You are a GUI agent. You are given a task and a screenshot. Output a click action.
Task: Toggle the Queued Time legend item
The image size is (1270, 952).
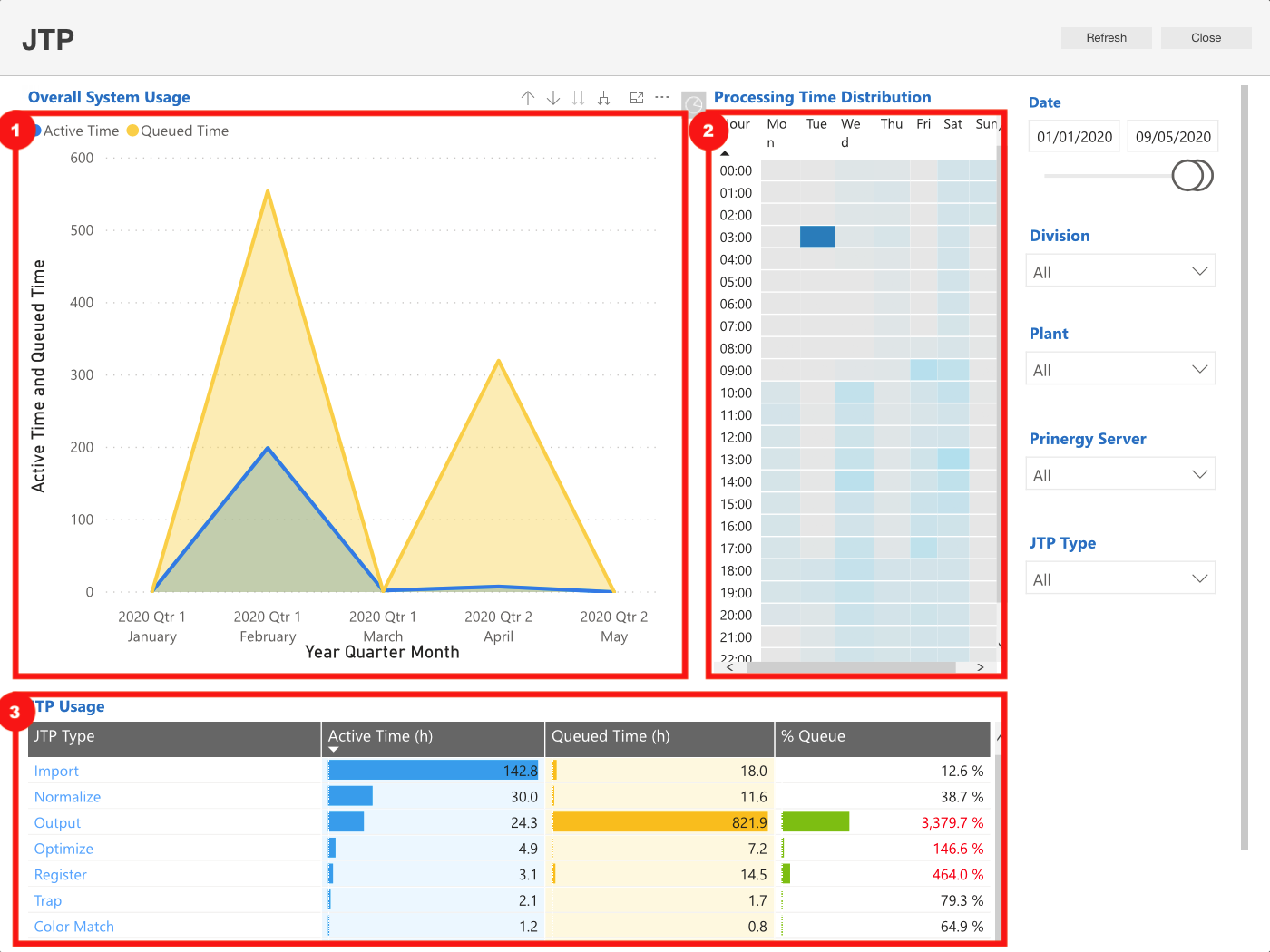pyautogui.click(x=178, y=131)
